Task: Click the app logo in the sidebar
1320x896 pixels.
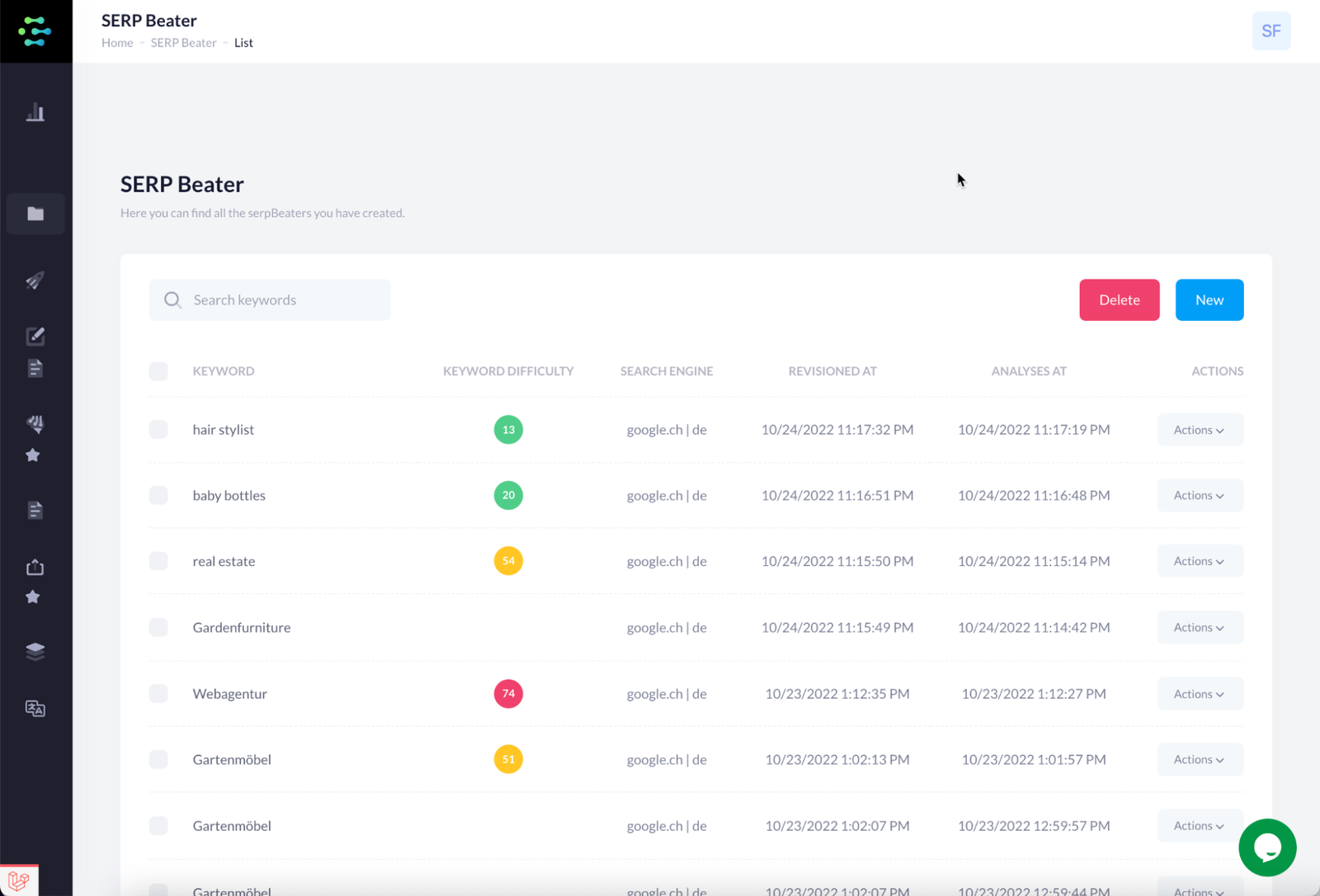Action: [35, 31]
